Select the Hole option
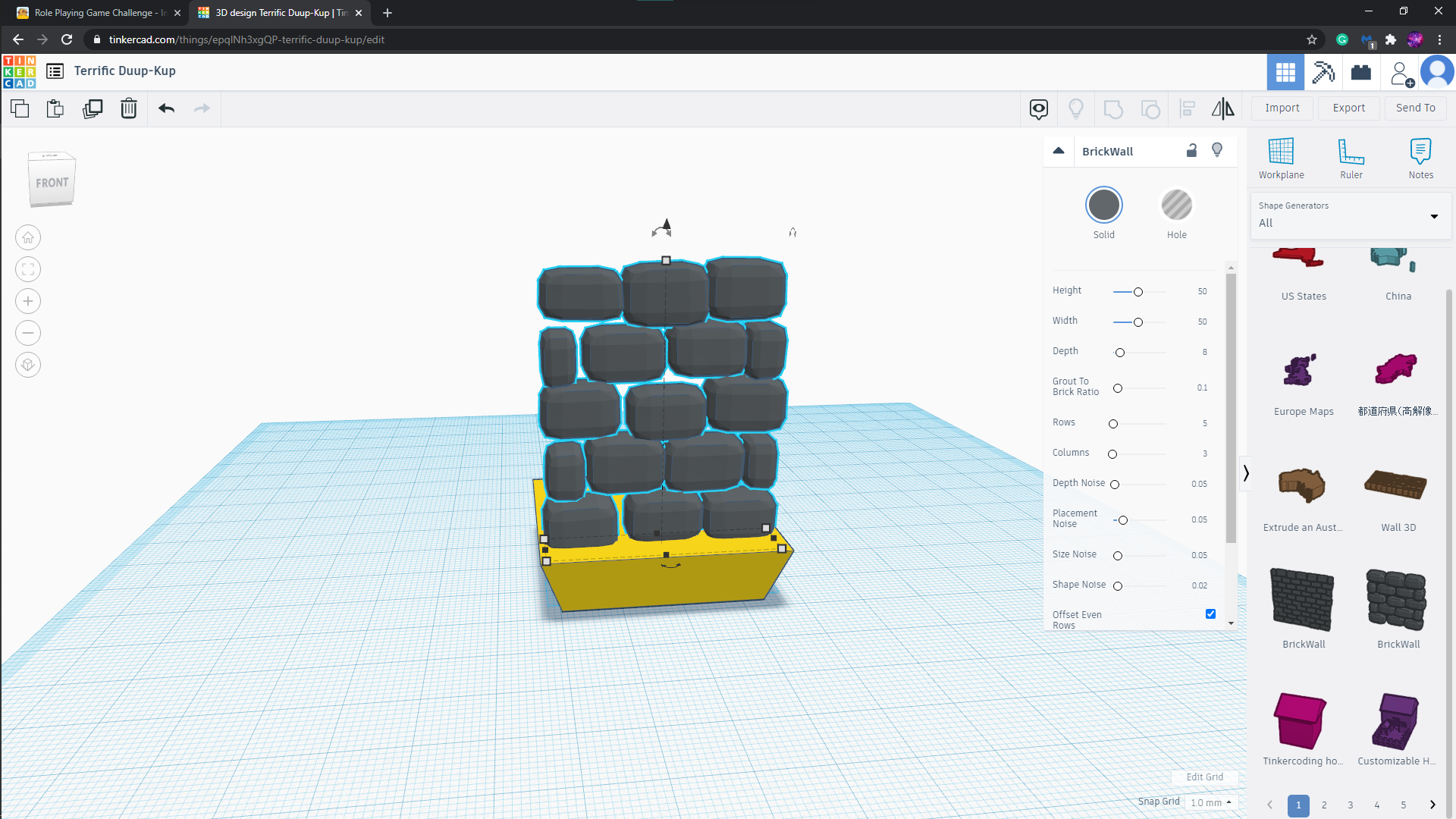This screenshot has height=819, width=1456. [1177, 205]
